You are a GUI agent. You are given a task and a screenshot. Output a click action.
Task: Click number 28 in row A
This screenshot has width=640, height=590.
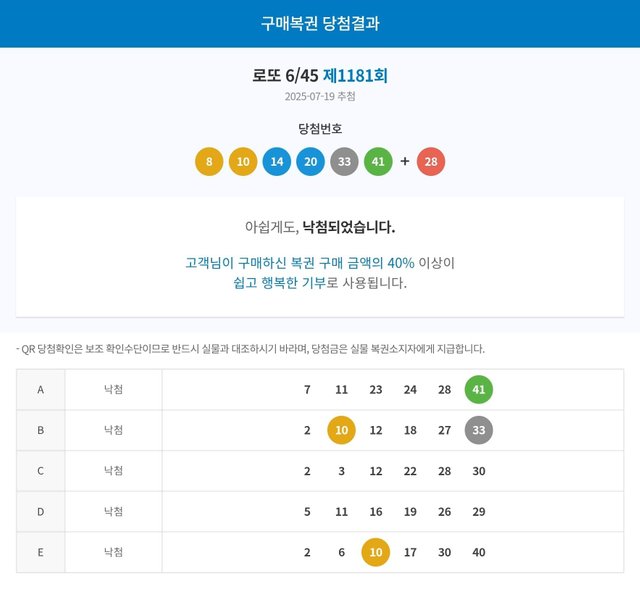(x=444, y=390)
